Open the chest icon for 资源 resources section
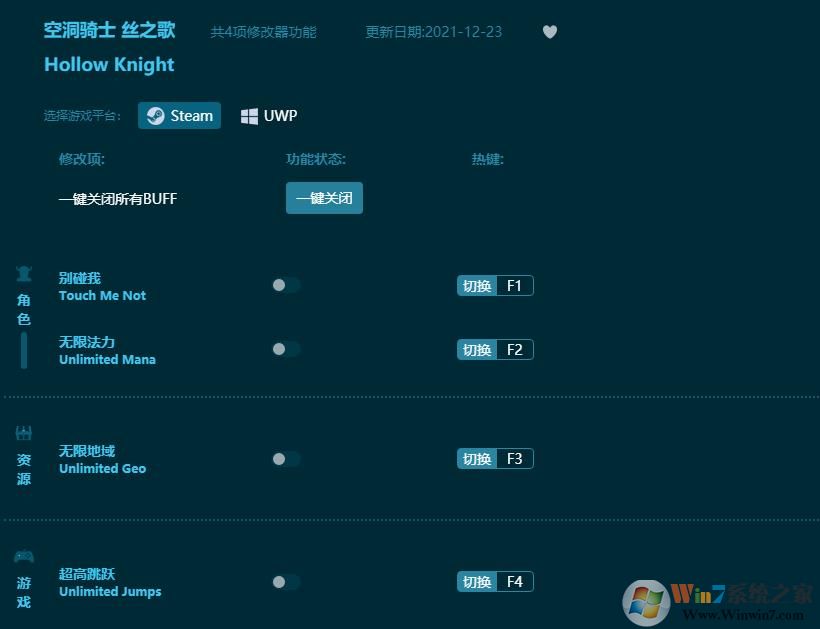Viewport: 820px width, 629px height. [x=22, y=432]
